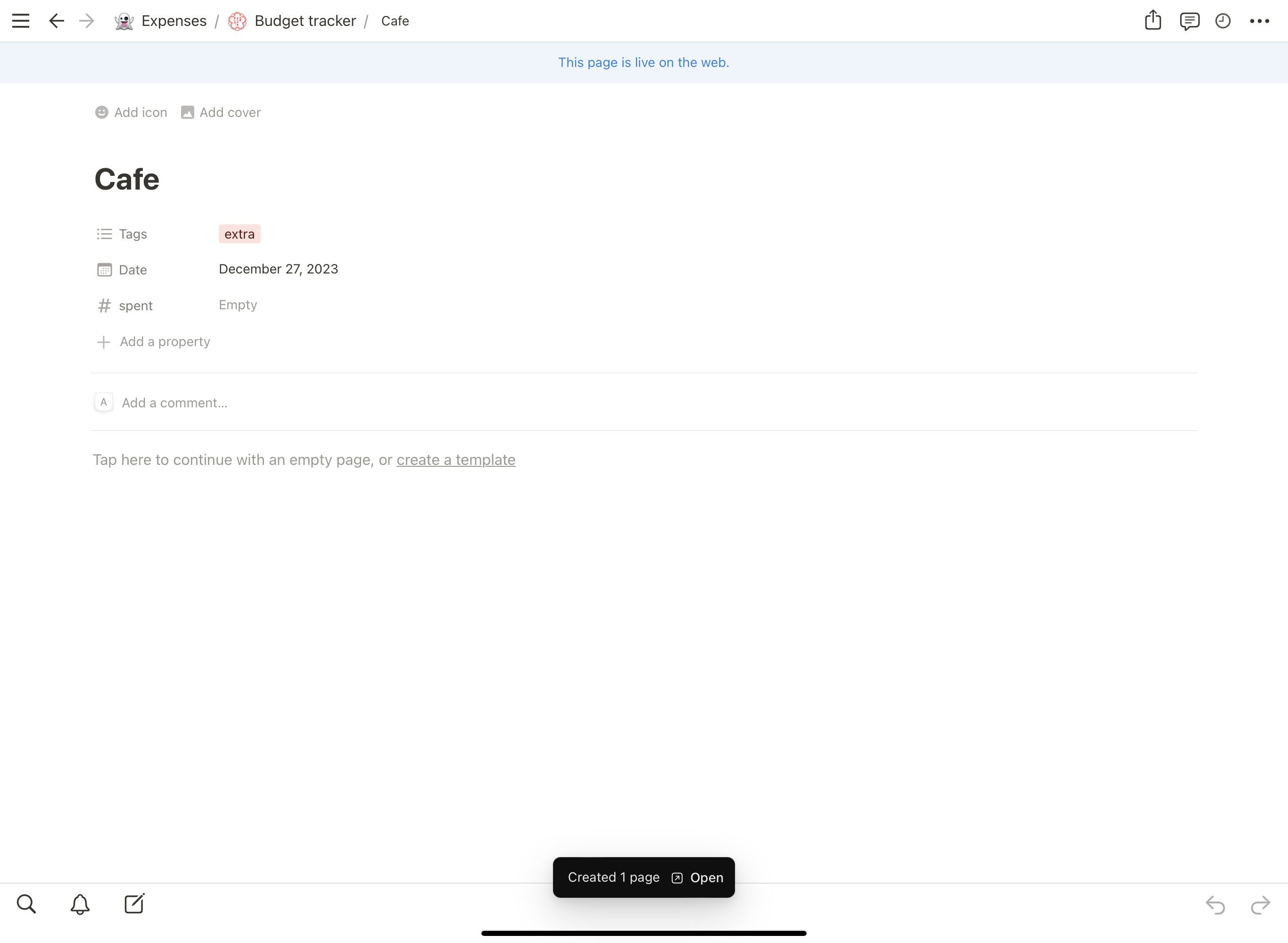The height and width of the screenshot is (943, 1288).
Task: Open the hamburger sidebar menu
Action: (21, 21)
